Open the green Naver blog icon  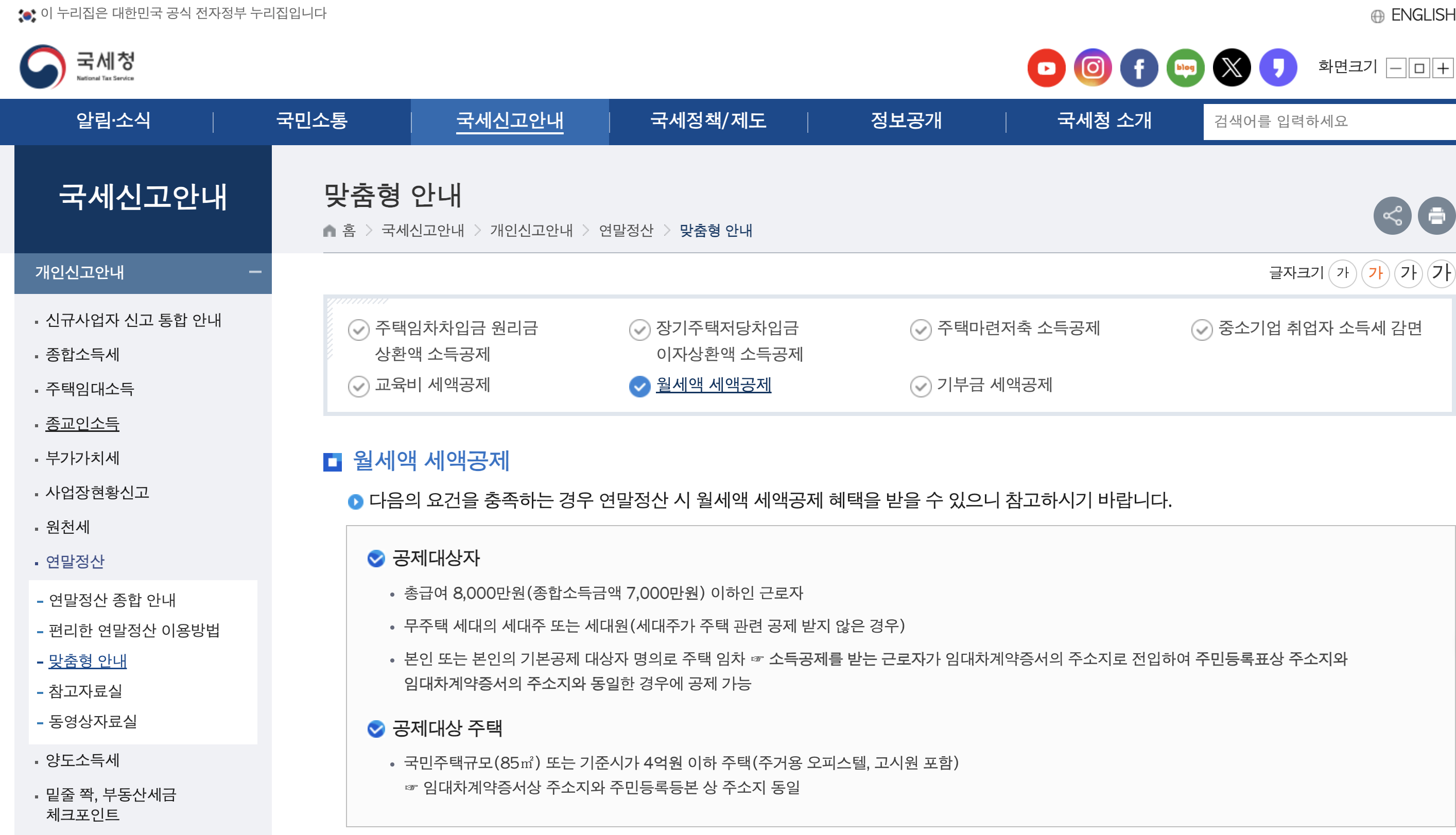pos(1185,67)
